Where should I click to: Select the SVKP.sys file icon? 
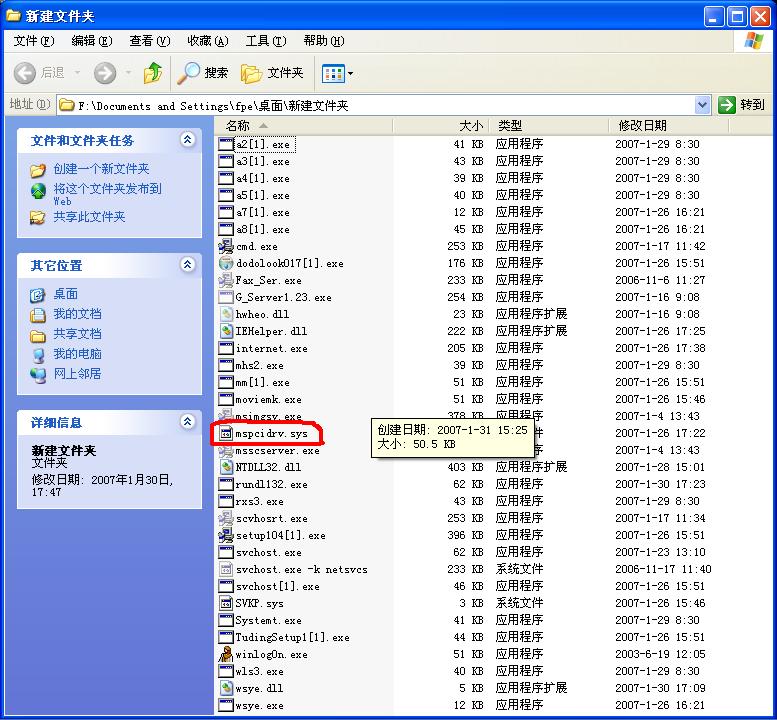[x=226, y=604]
